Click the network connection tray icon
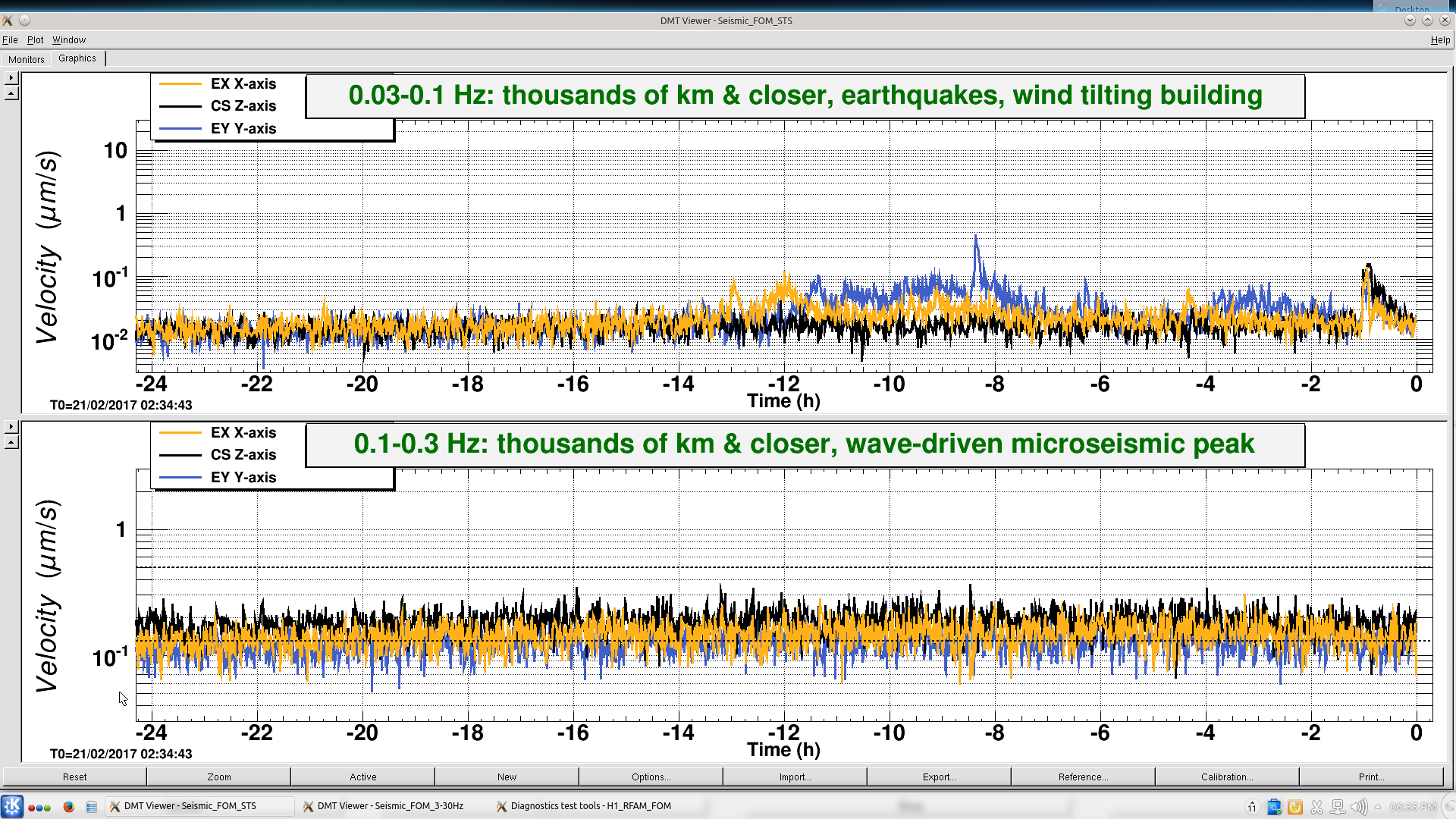Screen dimensions: 1456x819 tap(1338, 807)
